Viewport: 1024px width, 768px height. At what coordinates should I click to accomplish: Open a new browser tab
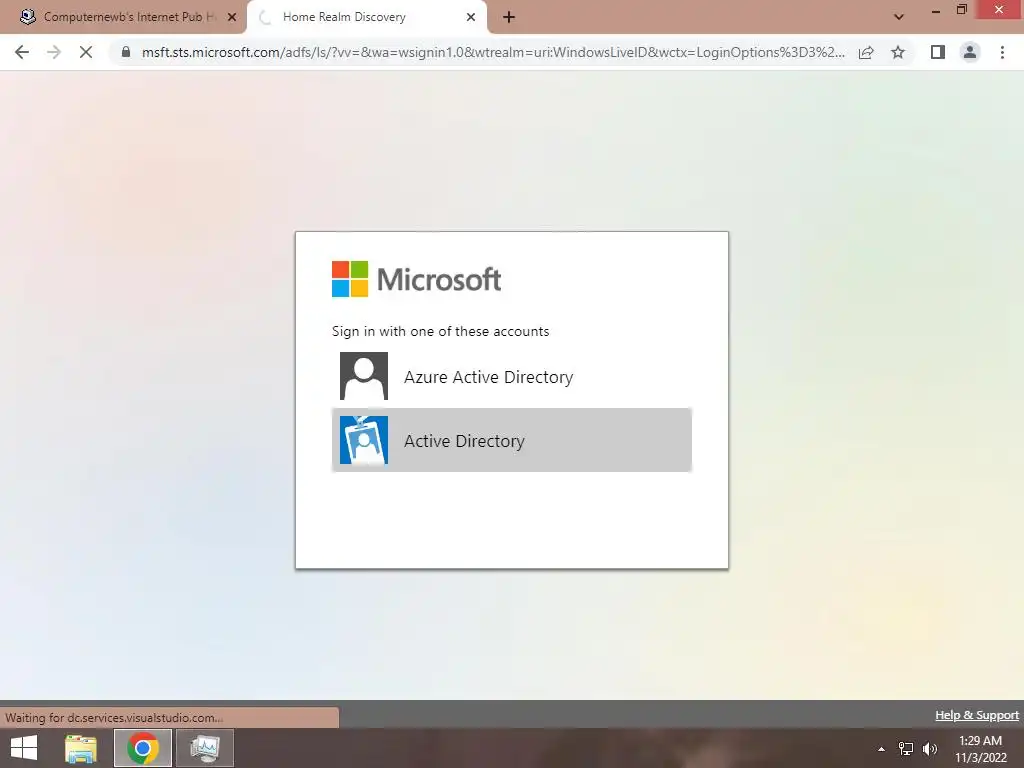click(x=509, y=18)
